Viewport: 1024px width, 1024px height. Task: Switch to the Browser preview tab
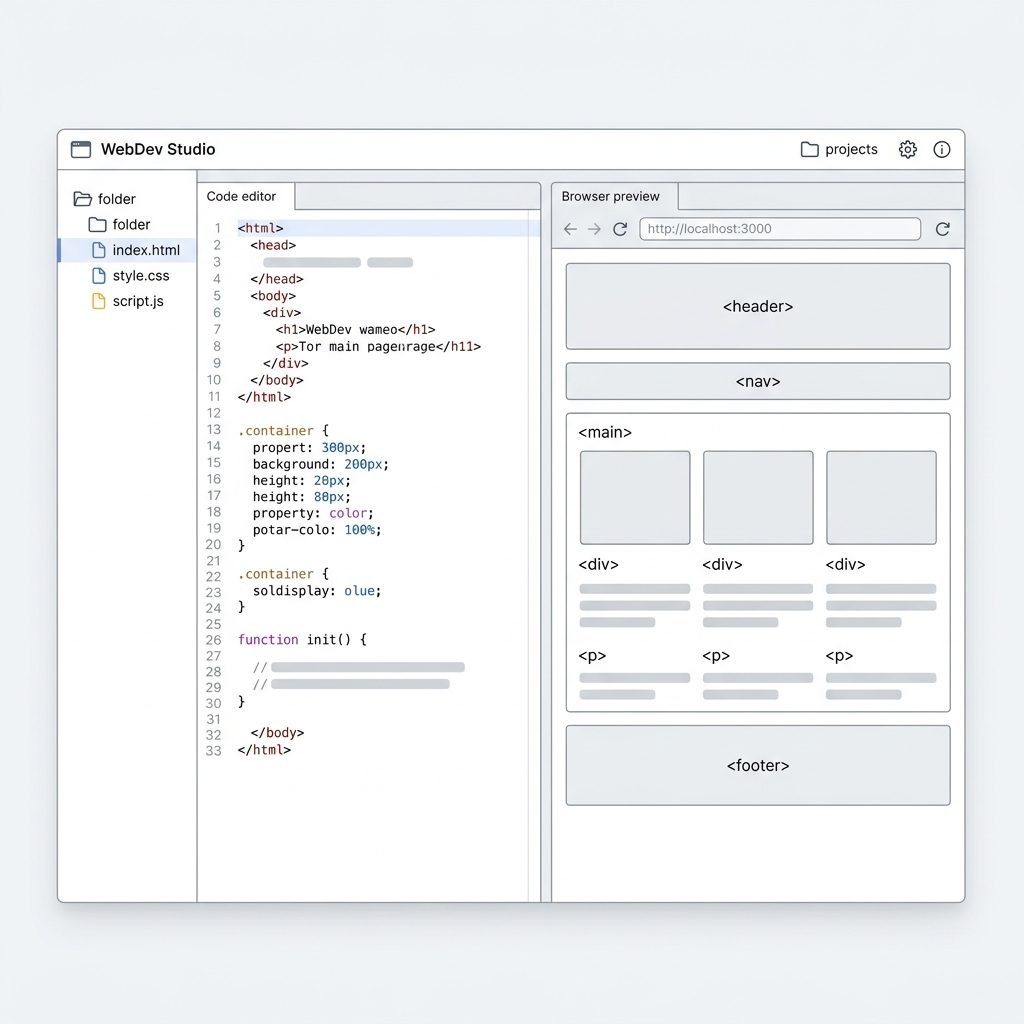[x=615, y=196]
